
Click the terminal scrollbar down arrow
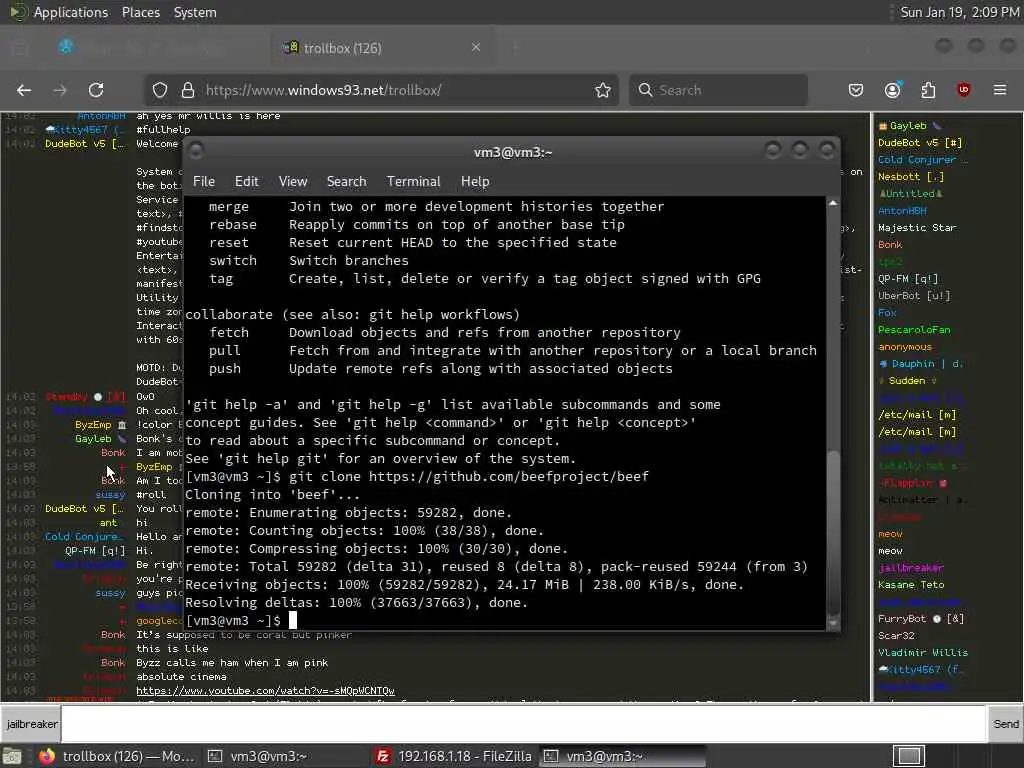tap(833, 623)
